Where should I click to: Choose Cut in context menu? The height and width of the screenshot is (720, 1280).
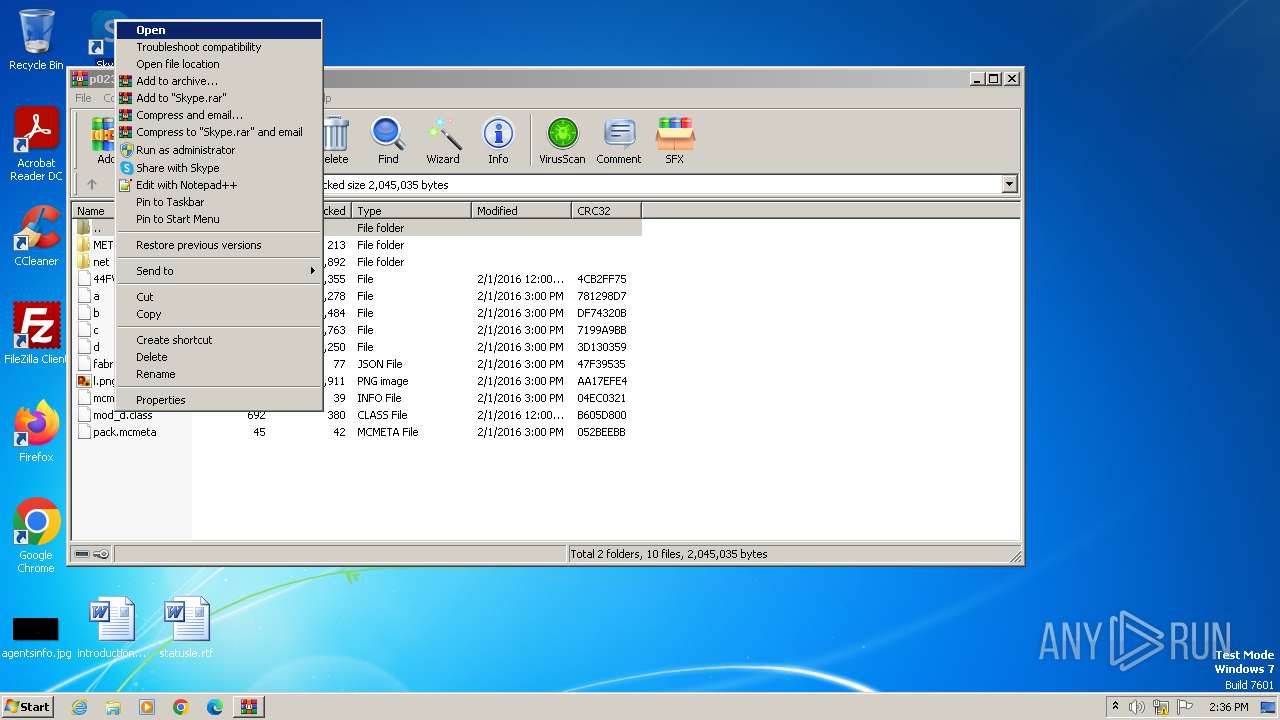pyautogui.click(x=219, y=297)
